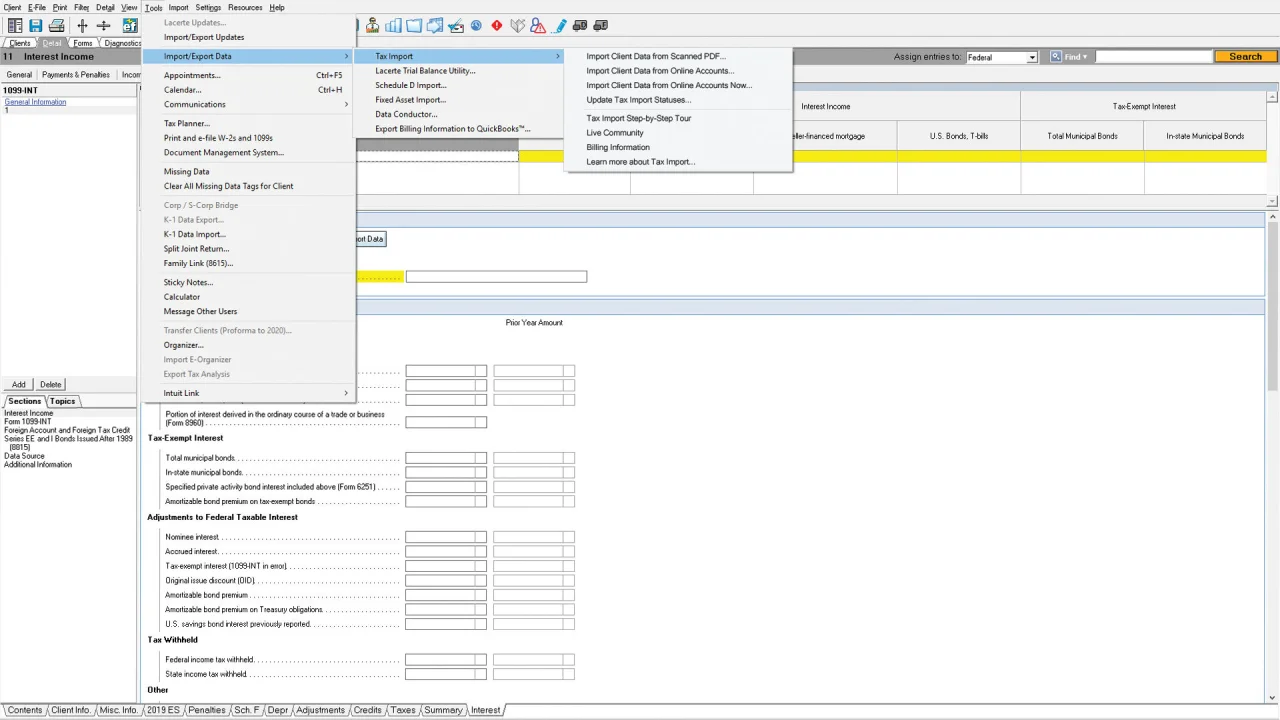Open the Topics tab in left panel
1280x720 pixels.
pyautogui.click(x=62, y=401)
